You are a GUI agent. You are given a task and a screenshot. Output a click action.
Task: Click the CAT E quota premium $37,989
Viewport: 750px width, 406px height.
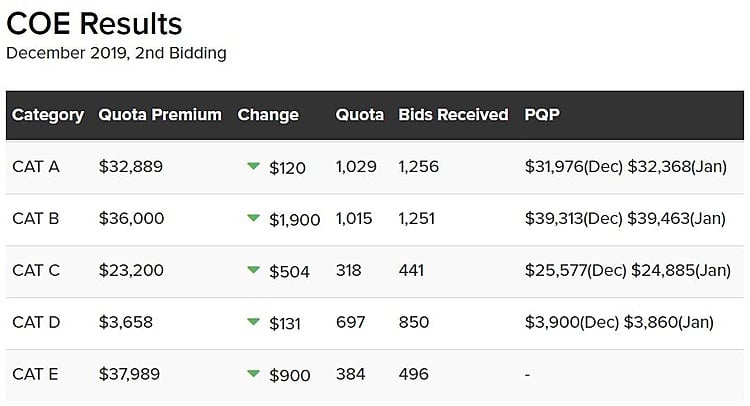[129, 374]
